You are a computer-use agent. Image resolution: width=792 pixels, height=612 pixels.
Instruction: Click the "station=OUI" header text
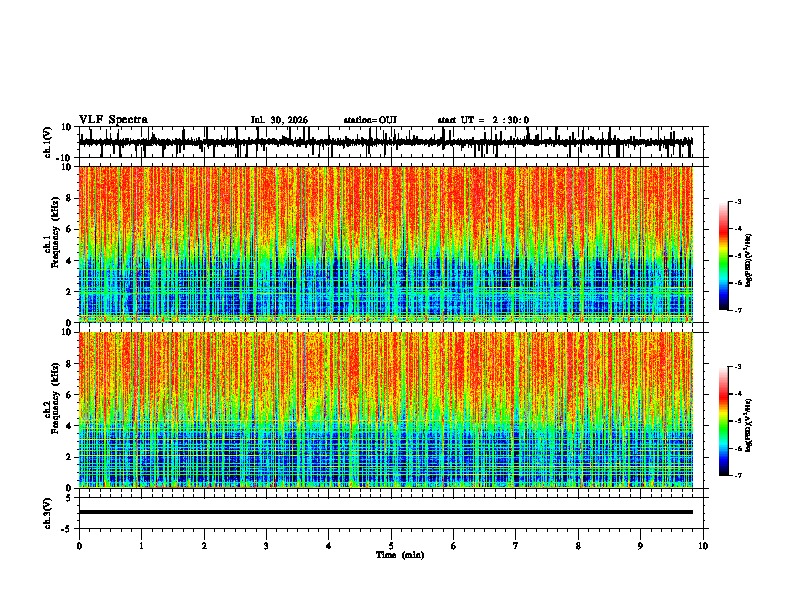[370, 120]
